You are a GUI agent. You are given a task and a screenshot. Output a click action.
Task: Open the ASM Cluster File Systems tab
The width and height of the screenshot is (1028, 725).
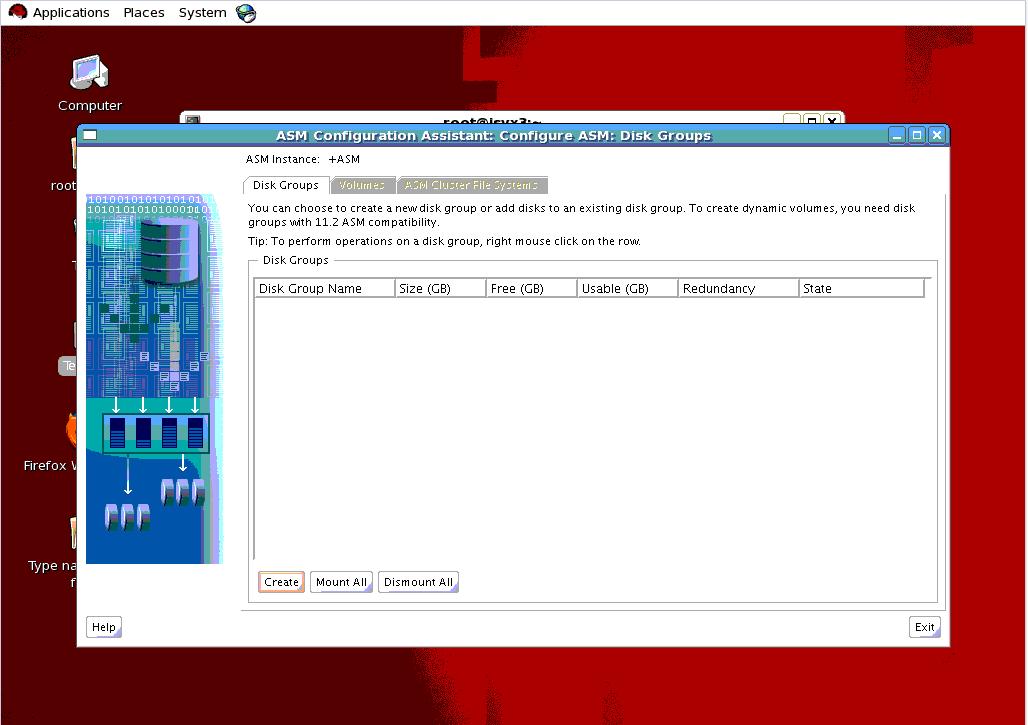pyautogui.click(x=471, y=186)
